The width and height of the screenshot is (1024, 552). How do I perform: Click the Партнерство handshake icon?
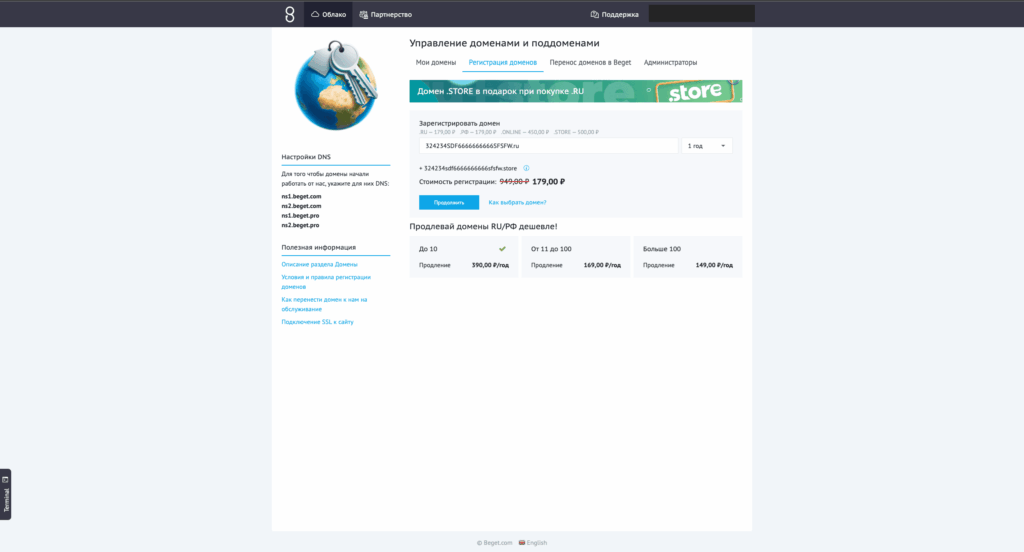pos(363,14)
